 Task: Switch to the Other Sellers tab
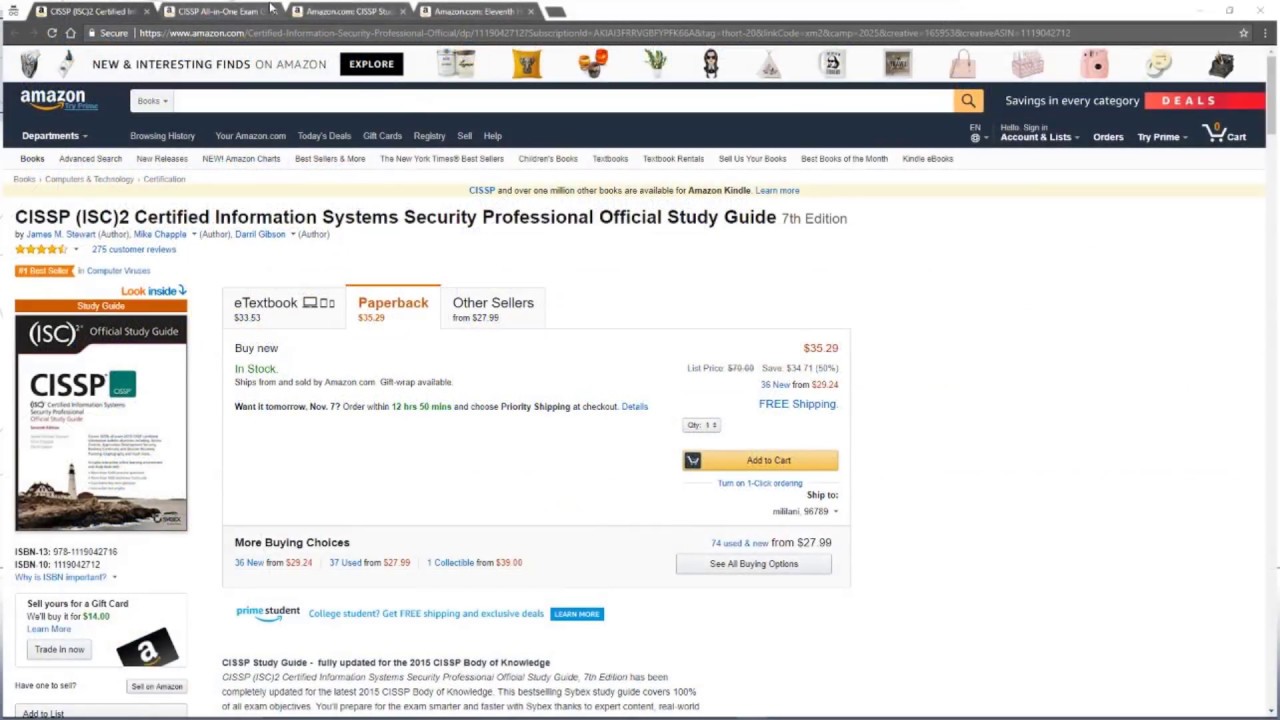pyautogui.click(x=492, y=308)
